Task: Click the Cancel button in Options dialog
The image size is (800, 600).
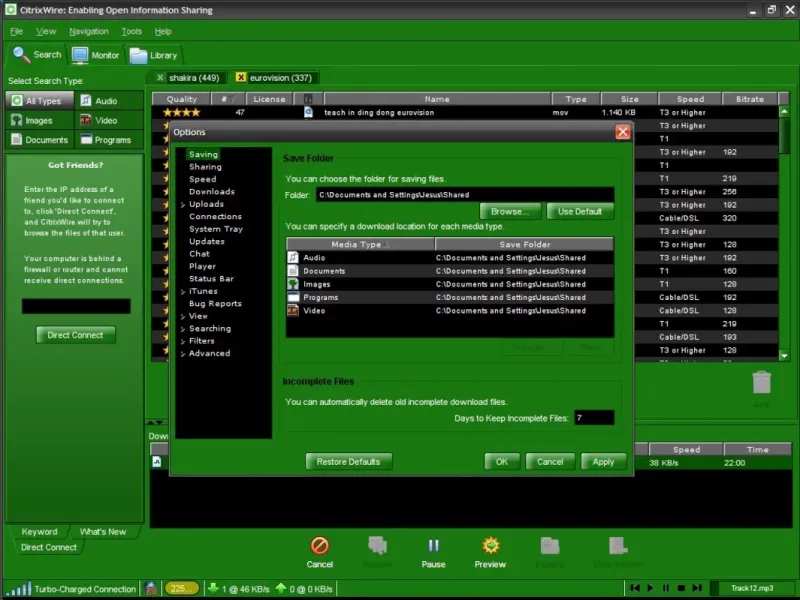Action: tap(550, 461)
